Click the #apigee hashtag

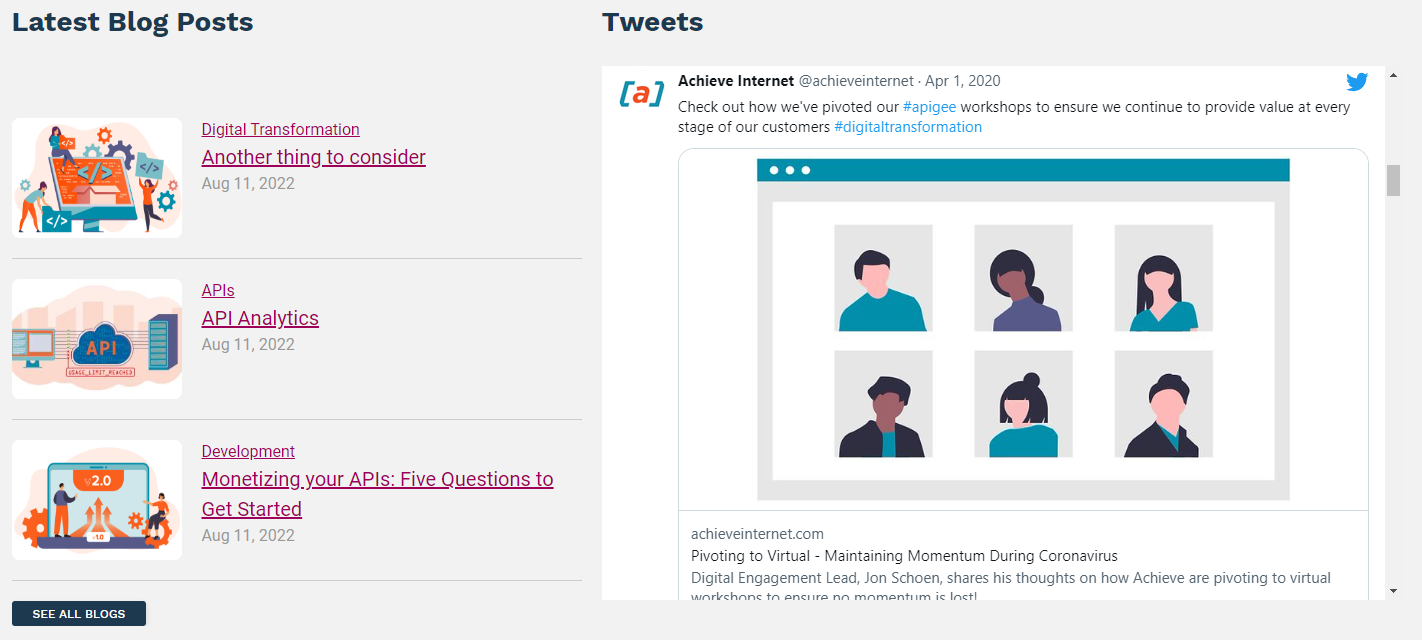coord(929,106)
